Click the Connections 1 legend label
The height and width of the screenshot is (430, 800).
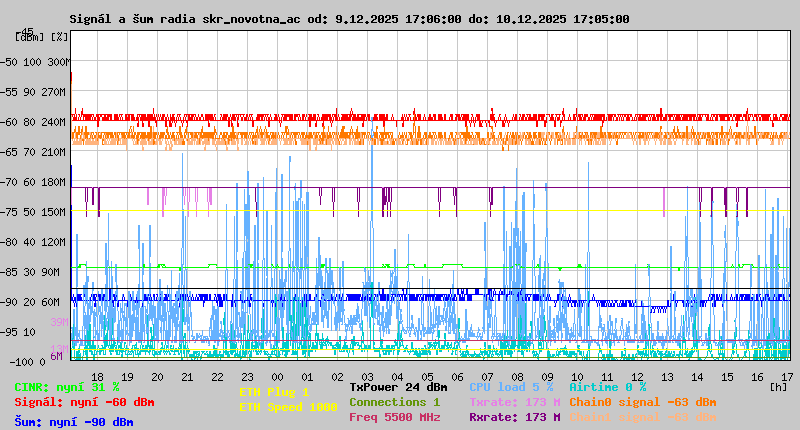pyautogui.click(x=394, y=402)
